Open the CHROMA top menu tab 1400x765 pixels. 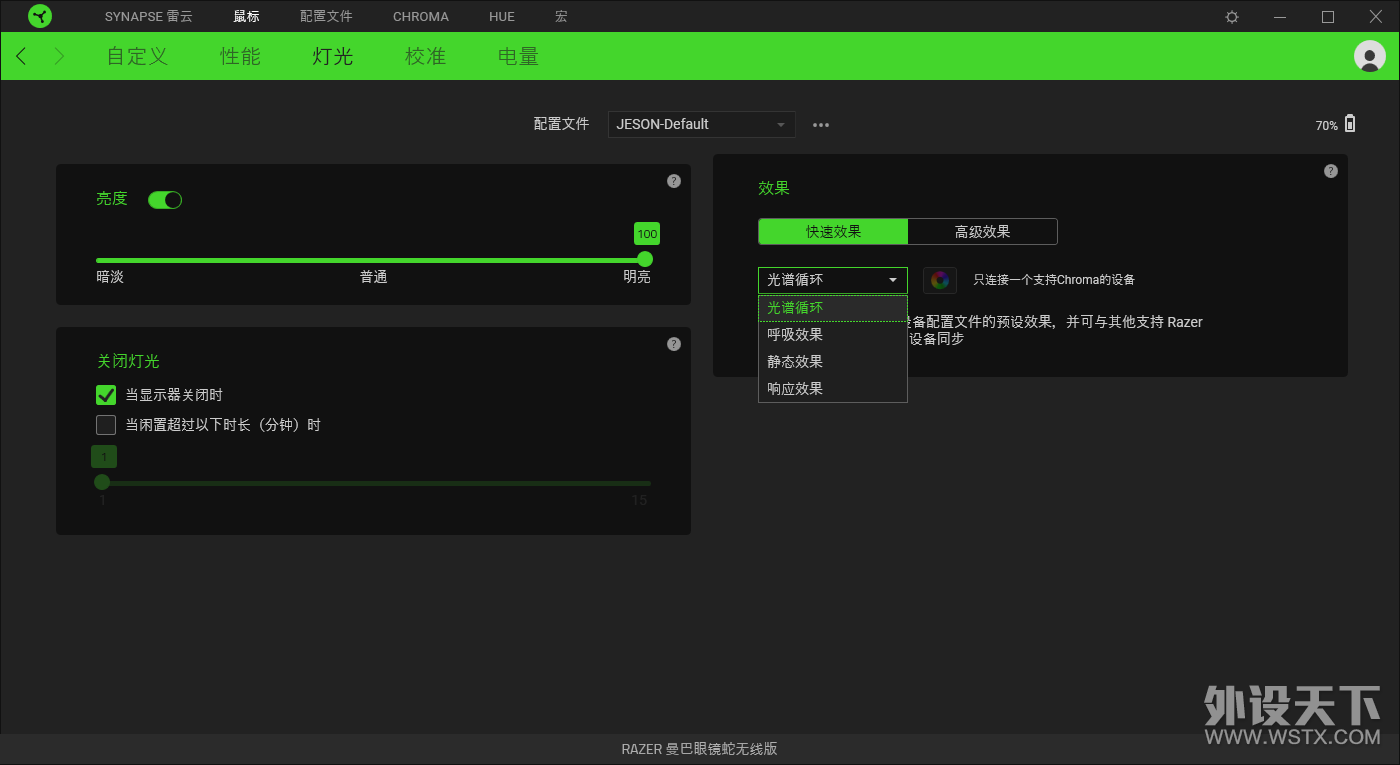tap(421, 17)
